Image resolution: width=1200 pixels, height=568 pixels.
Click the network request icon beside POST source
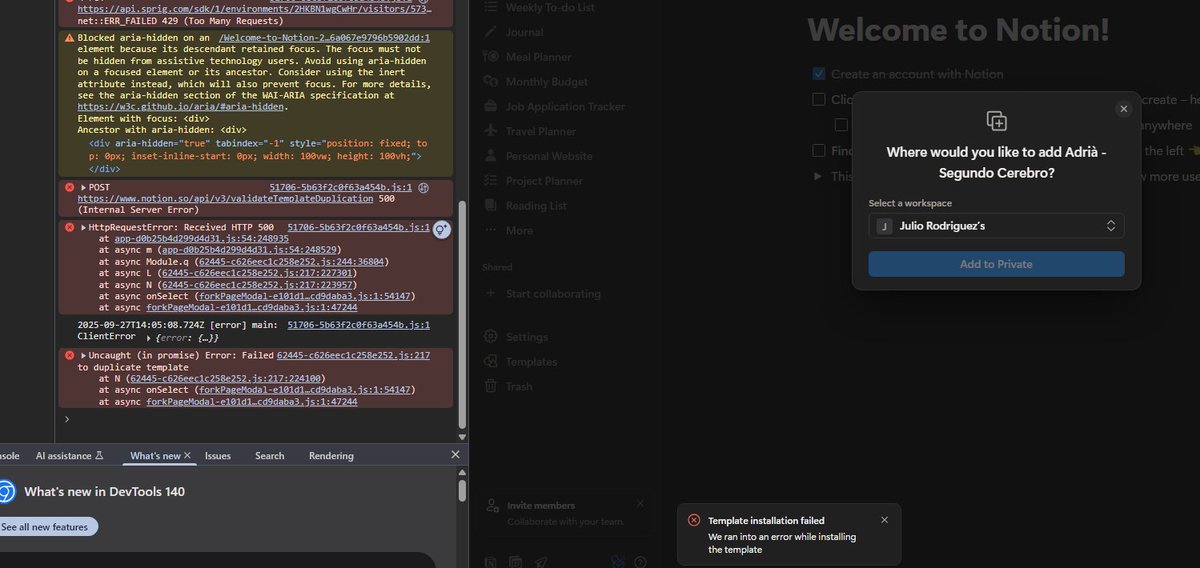click(423, 187)
